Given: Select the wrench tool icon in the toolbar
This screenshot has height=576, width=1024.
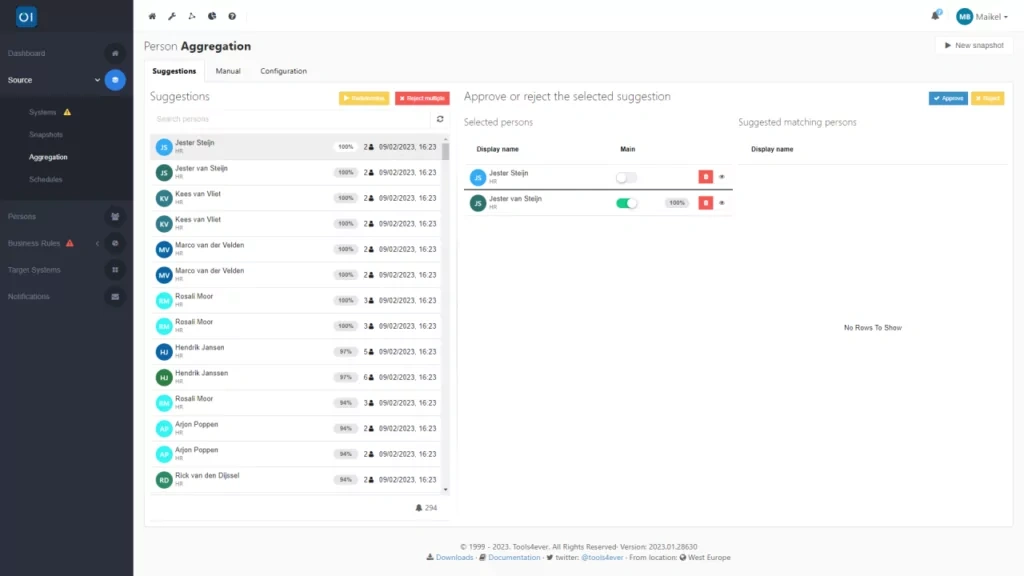Looking at the screenshot, I should [172, 16].
